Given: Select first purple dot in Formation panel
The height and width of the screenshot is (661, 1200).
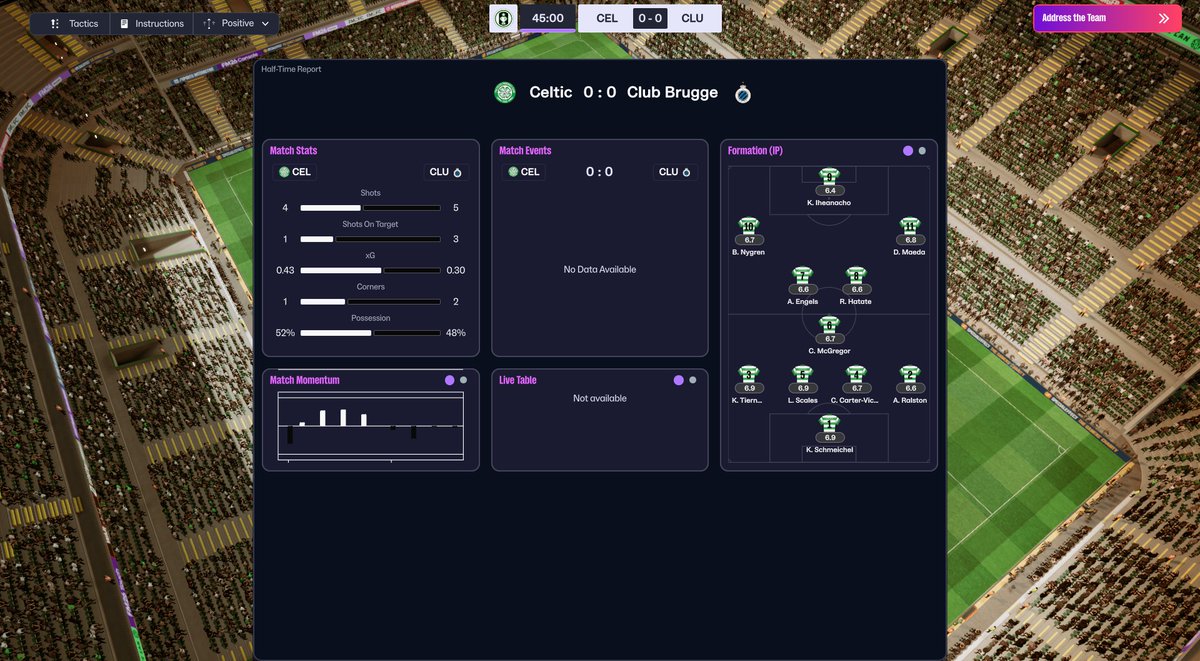Looking at the screenshot, I should 908,151.
